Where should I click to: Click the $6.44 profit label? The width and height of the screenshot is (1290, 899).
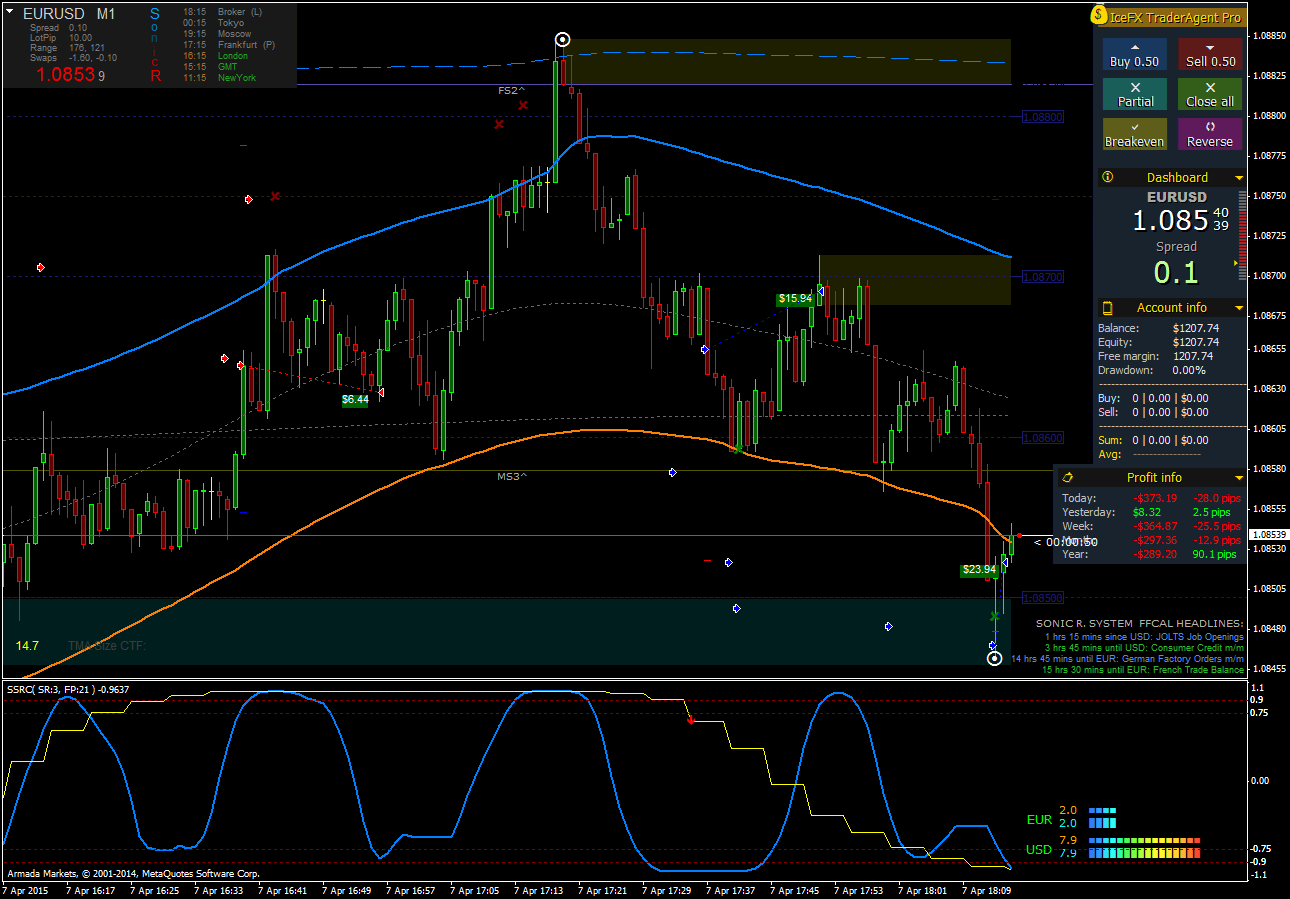coord(355,399)
